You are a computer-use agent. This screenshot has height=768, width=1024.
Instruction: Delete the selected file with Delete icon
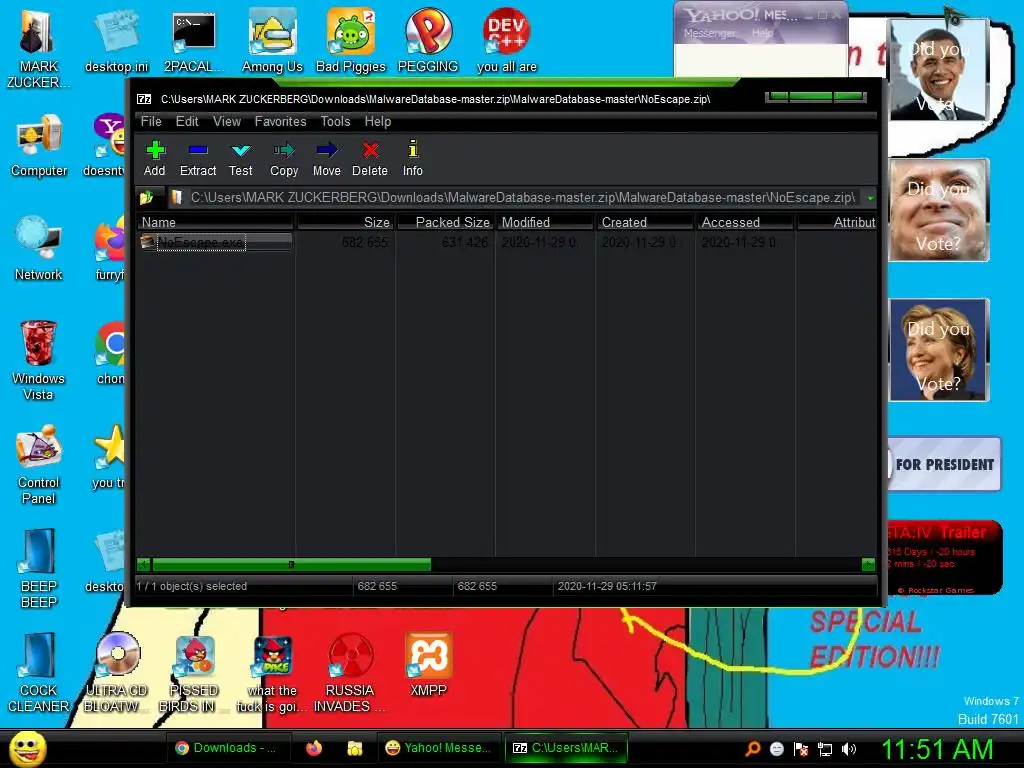370,159
